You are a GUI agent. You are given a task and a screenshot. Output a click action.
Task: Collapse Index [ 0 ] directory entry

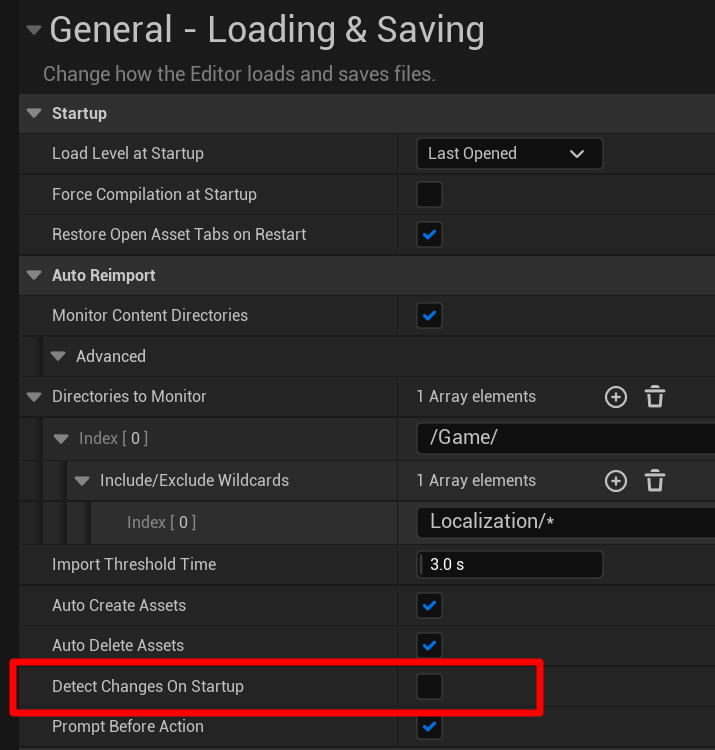pyautogui.click(x=61, y=439)
